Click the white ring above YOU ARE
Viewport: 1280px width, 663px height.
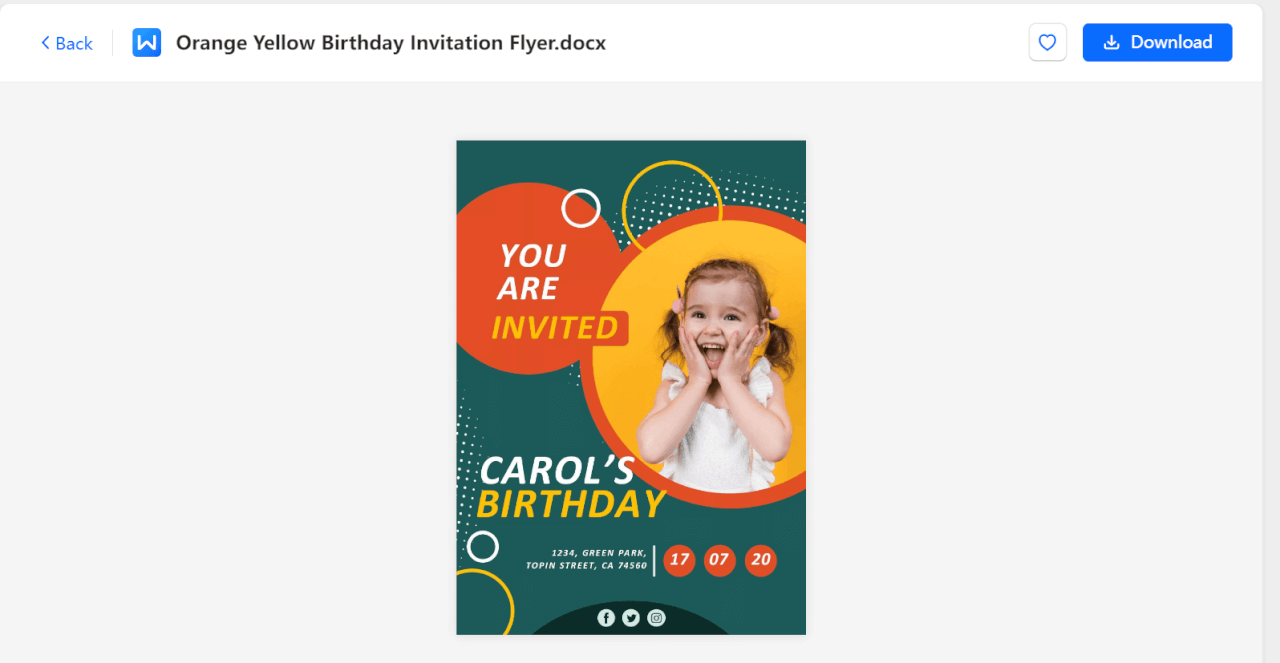point(581,208)
